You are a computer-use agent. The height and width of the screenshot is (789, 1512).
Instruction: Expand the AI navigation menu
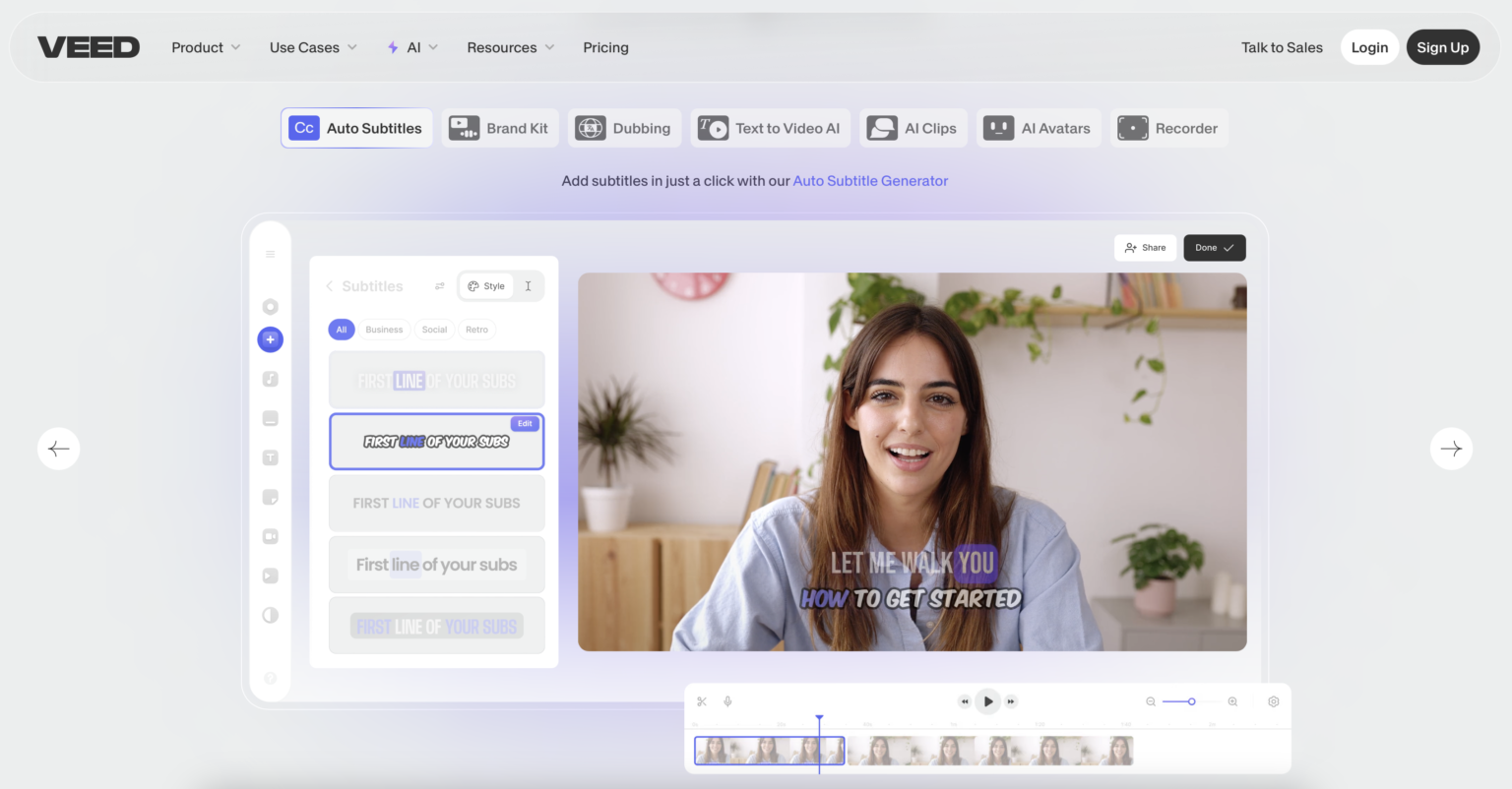412,46
